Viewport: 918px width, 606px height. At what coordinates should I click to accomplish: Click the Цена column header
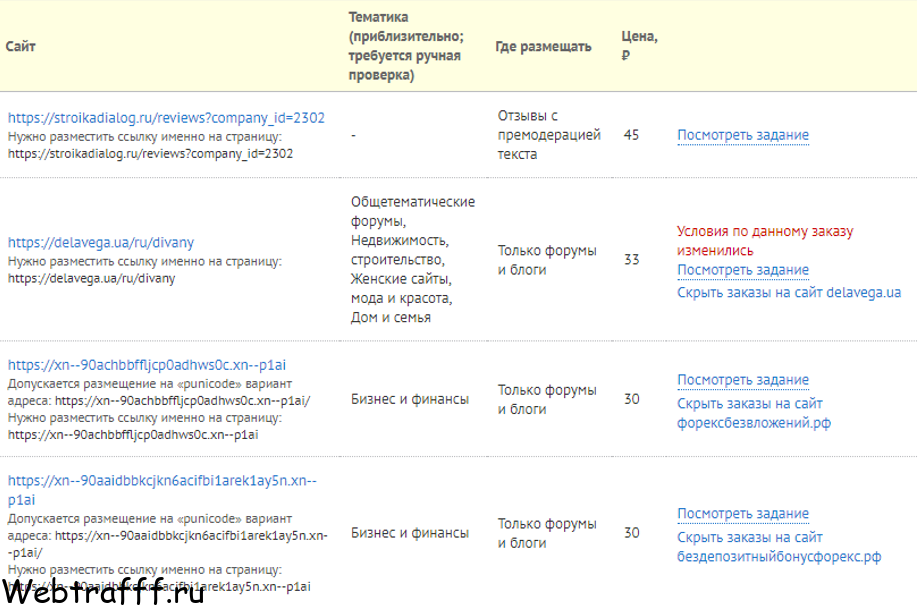(x=639, y=45)
